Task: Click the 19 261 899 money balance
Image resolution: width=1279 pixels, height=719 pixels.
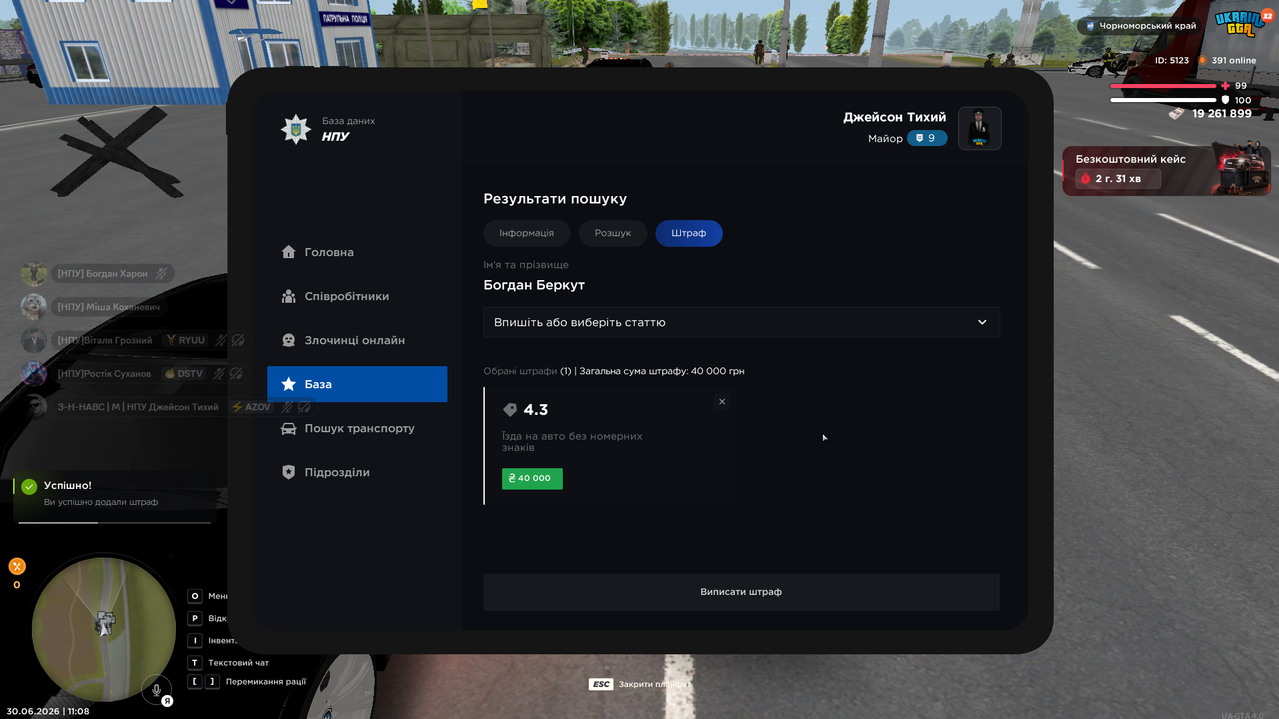Action: 1221,114
